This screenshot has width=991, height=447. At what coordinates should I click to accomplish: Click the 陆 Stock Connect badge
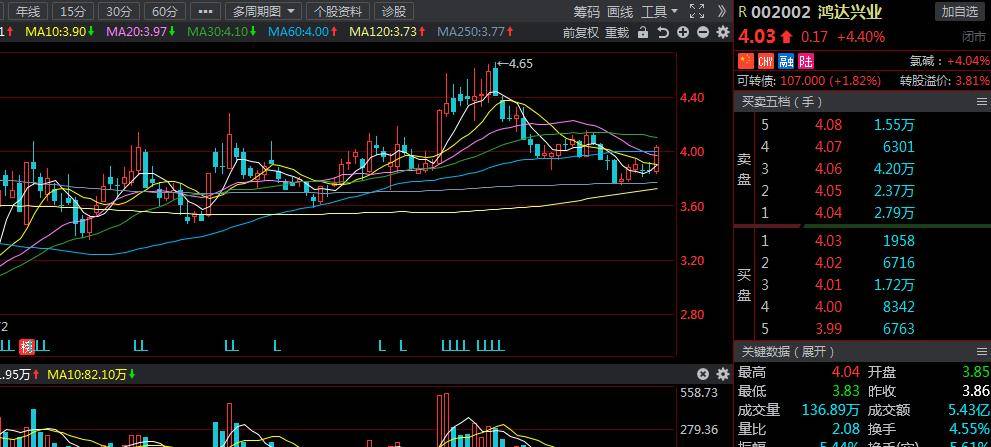[805, 61]
